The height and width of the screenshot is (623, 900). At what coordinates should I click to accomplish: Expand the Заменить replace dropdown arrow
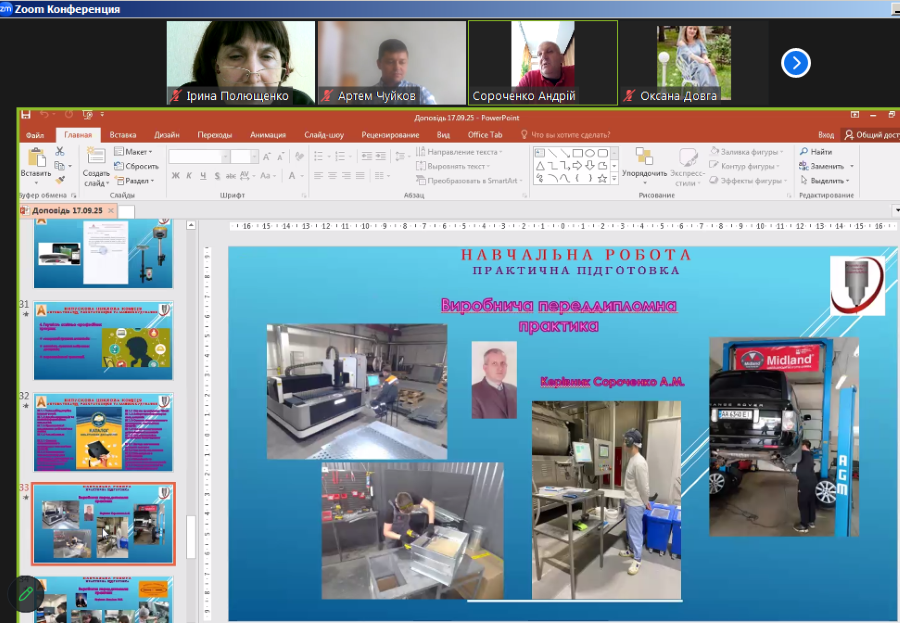(x=851, y=166)
